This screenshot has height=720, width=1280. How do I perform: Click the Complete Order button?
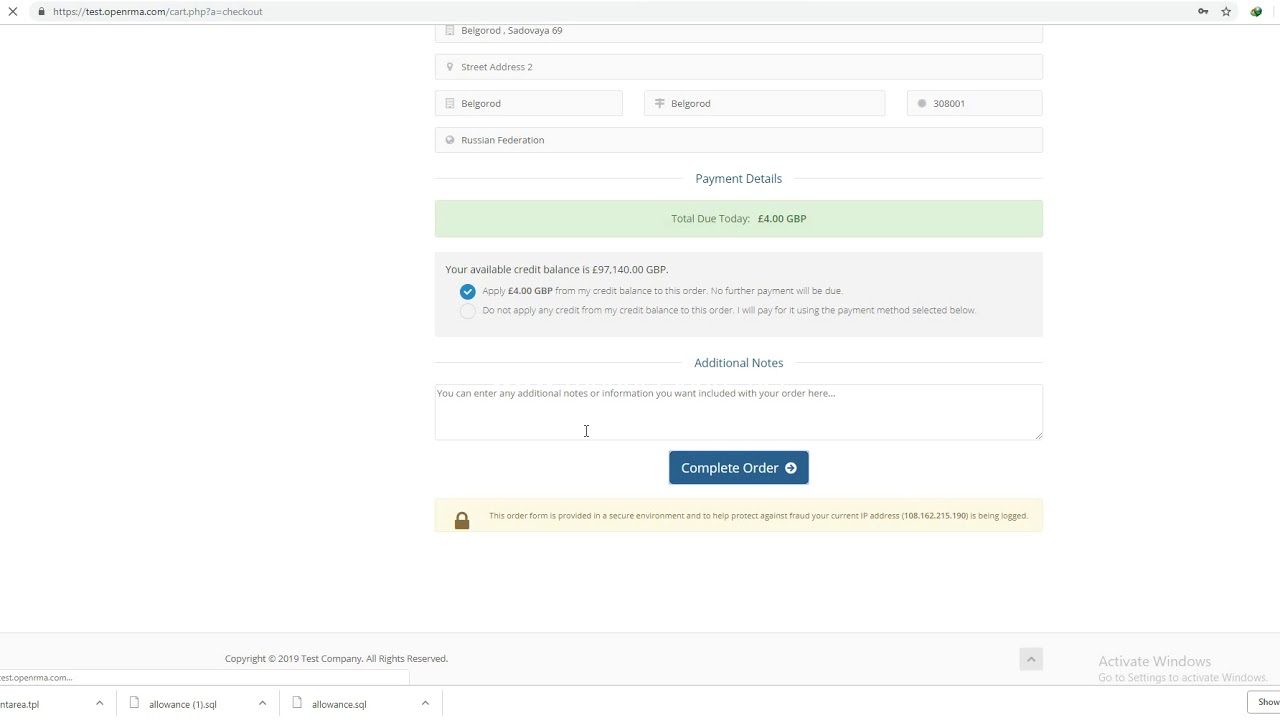[x=739, y=468]
